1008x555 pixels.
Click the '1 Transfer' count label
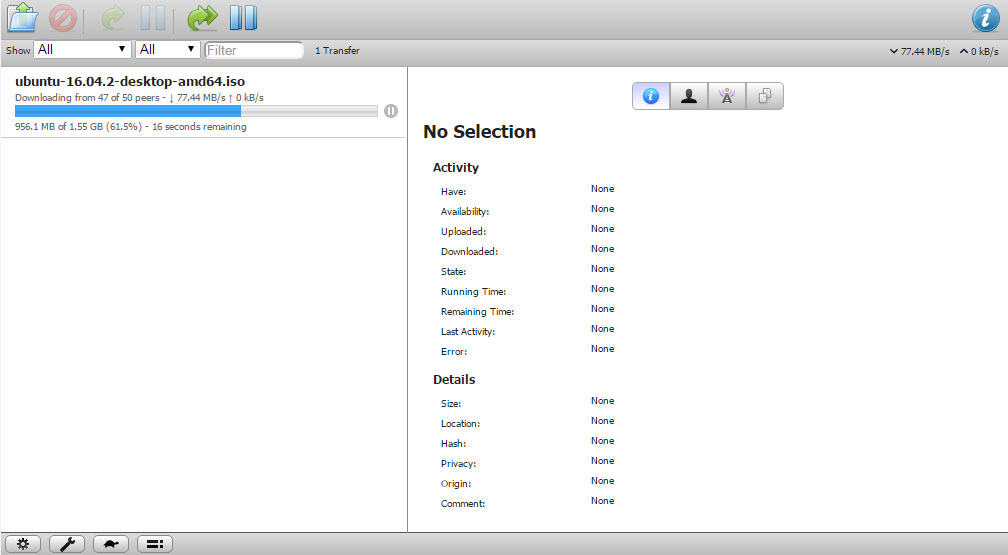click(337, 51)
